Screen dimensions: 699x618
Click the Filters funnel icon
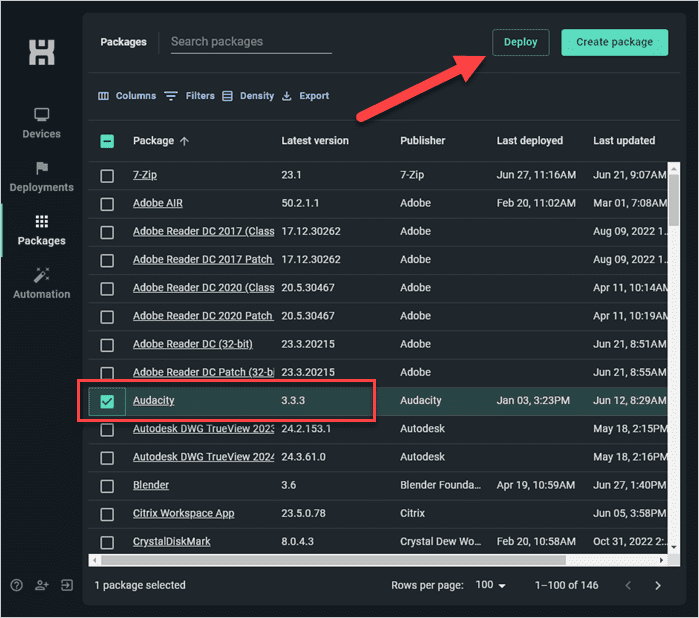171,96
